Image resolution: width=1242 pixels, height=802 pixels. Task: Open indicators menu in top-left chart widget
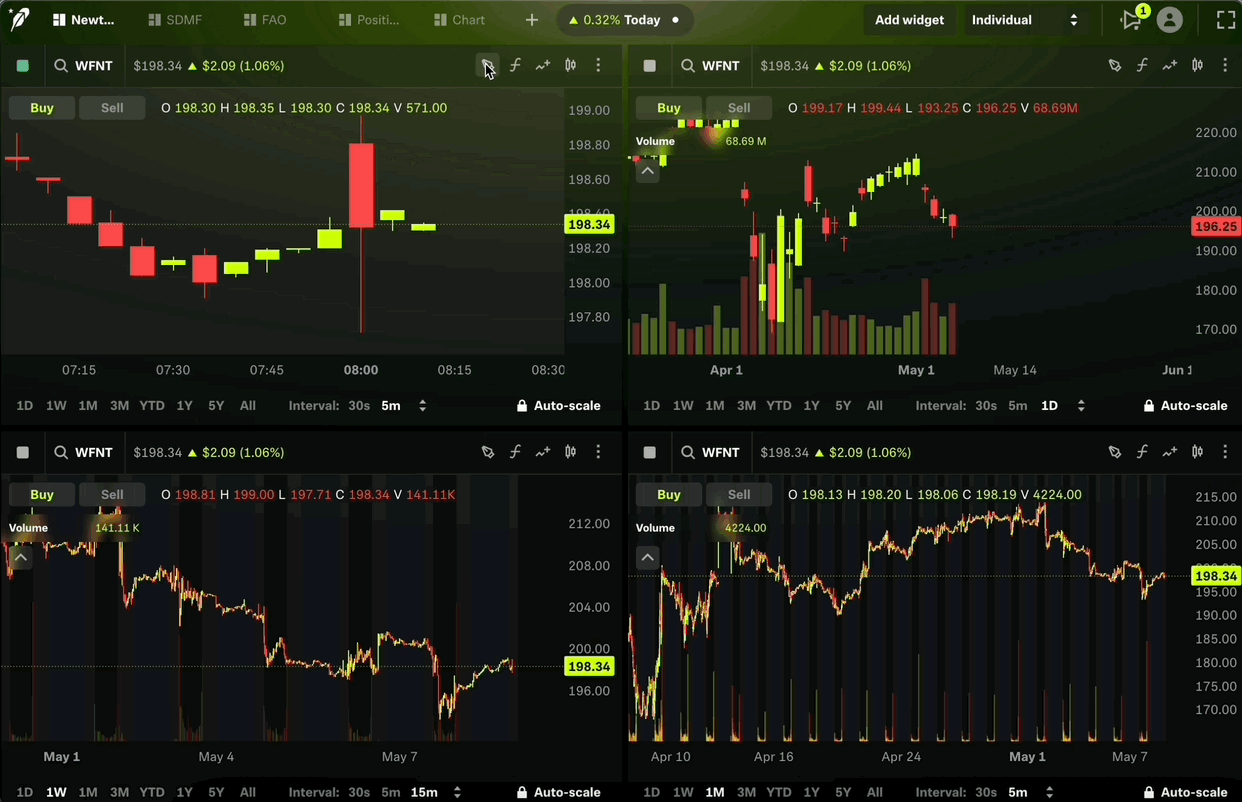point(515,66)
